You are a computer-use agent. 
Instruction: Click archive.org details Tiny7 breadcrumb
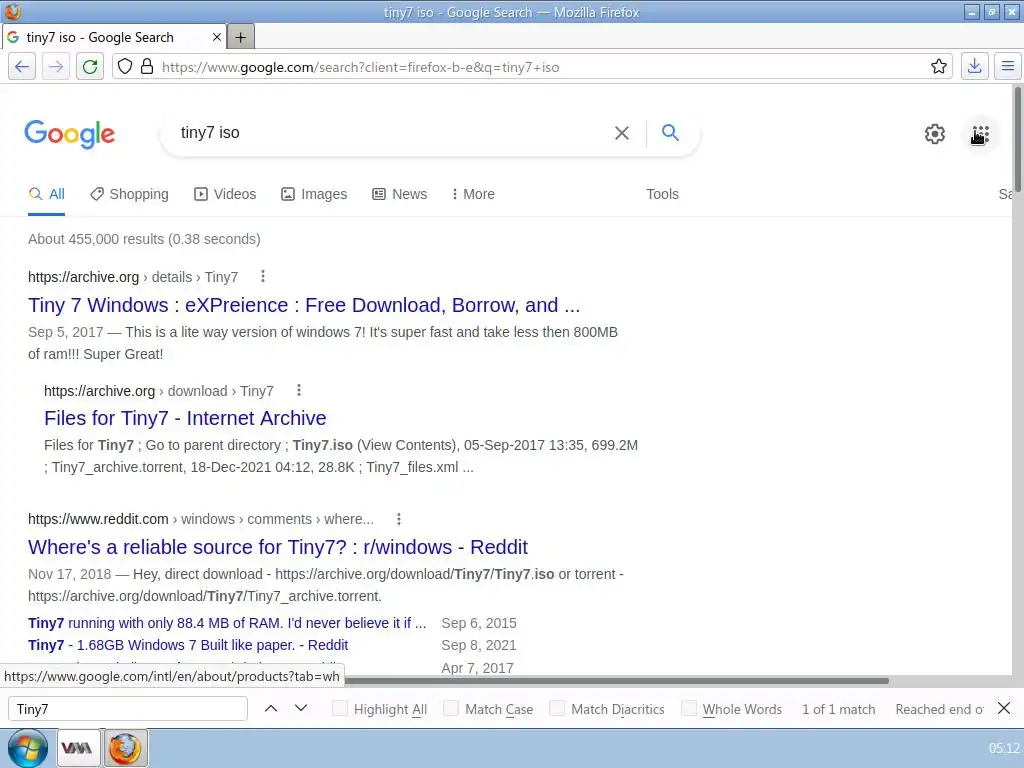(133, 277)
